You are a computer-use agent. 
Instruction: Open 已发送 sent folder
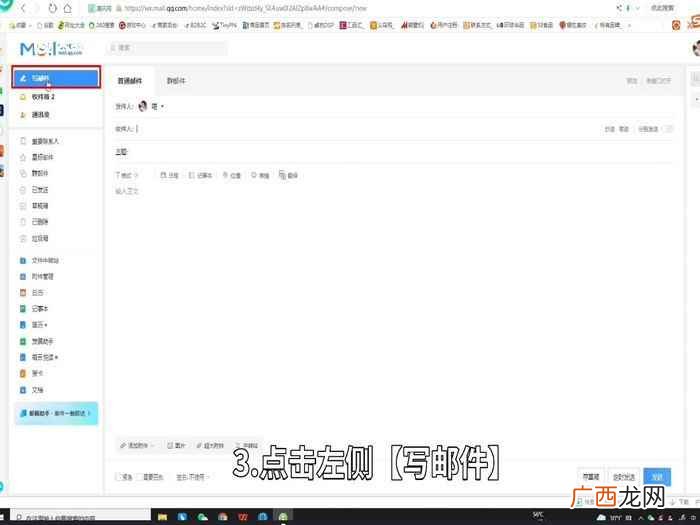click(39, 190)
